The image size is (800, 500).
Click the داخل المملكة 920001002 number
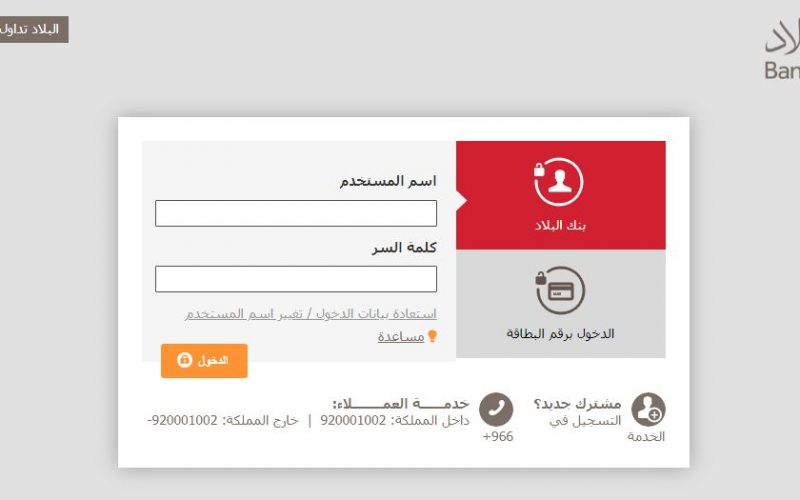point(394,420)
